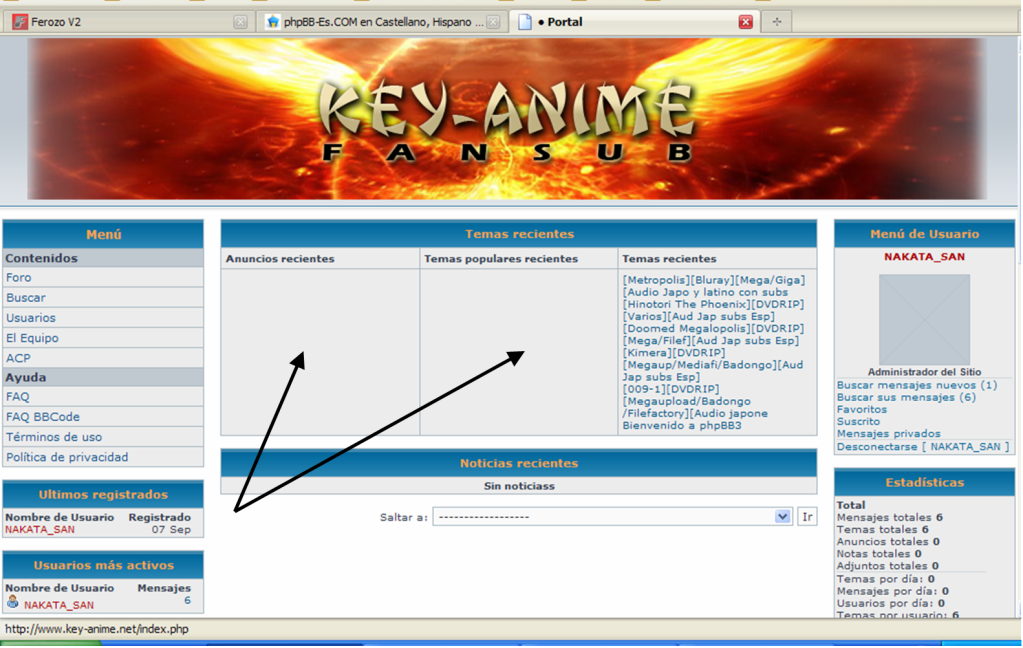Click the status bar URL key-anime.net/index.php
This screenshot has width=1023, height=648.
(97, 629)
